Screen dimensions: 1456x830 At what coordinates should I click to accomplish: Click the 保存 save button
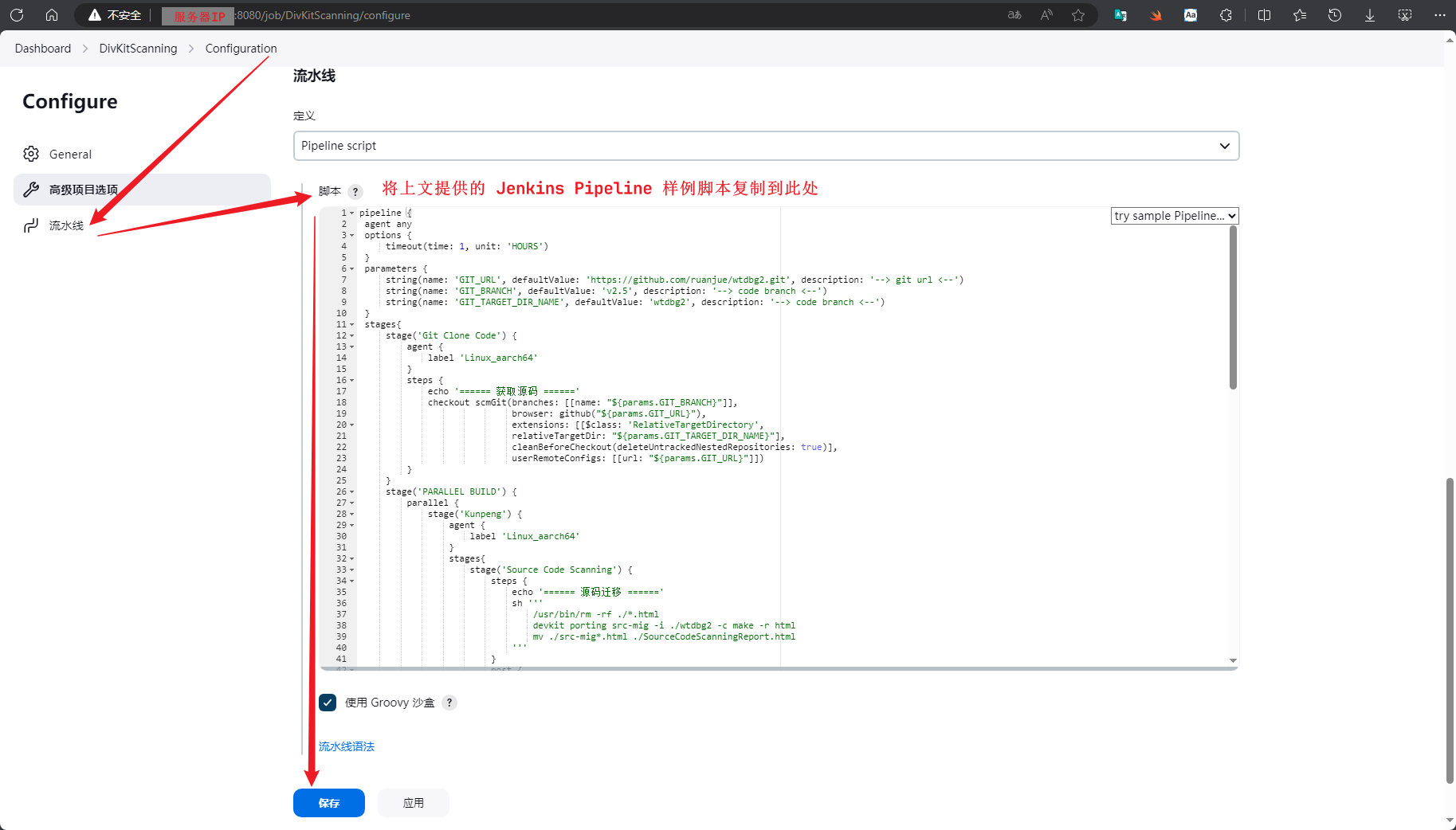pos(329,803)
